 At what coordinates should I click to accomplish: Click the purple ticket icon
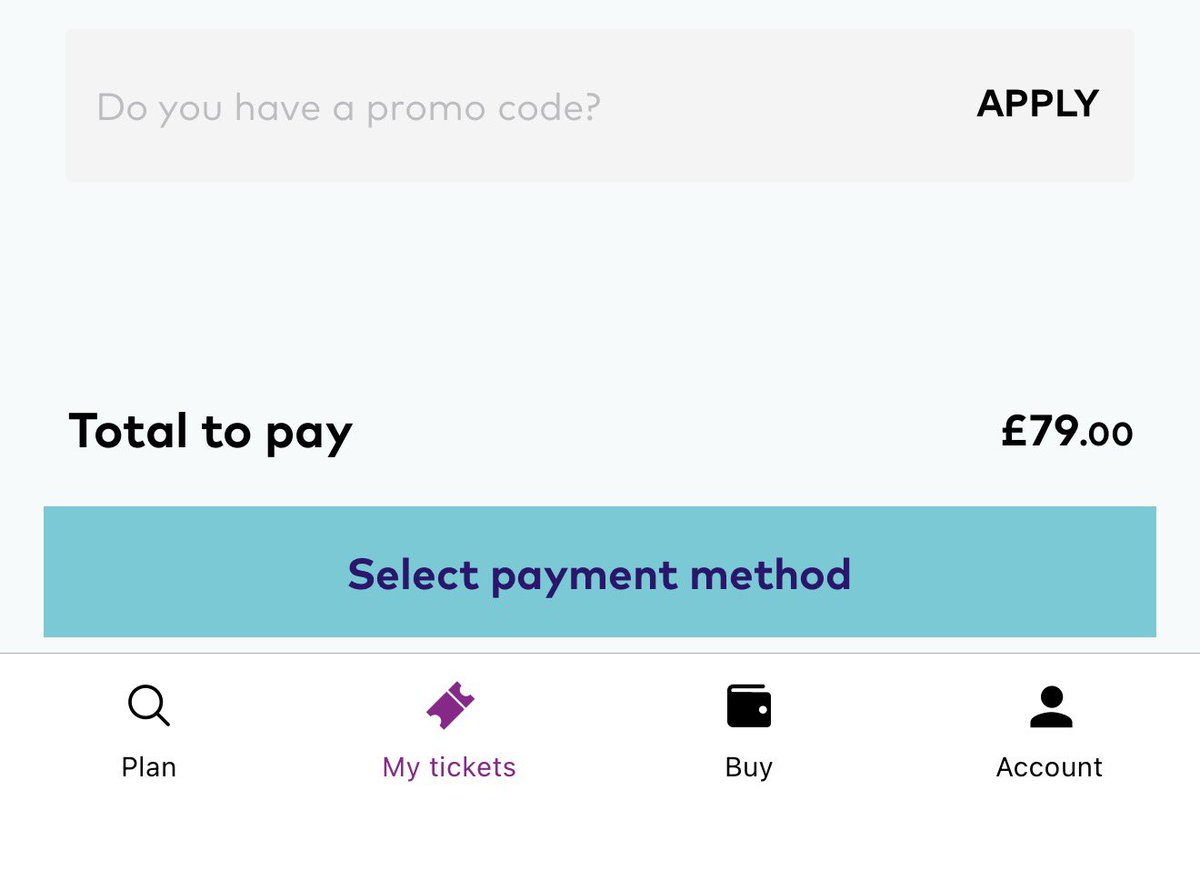(450, 705)
